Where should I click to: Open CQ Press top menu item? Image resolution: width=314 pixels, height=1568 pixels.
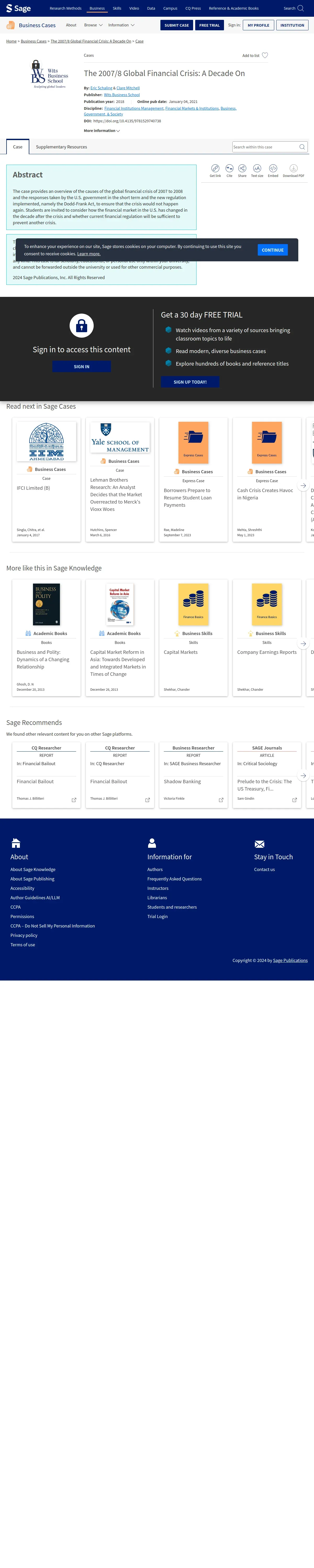coord(193,9)
